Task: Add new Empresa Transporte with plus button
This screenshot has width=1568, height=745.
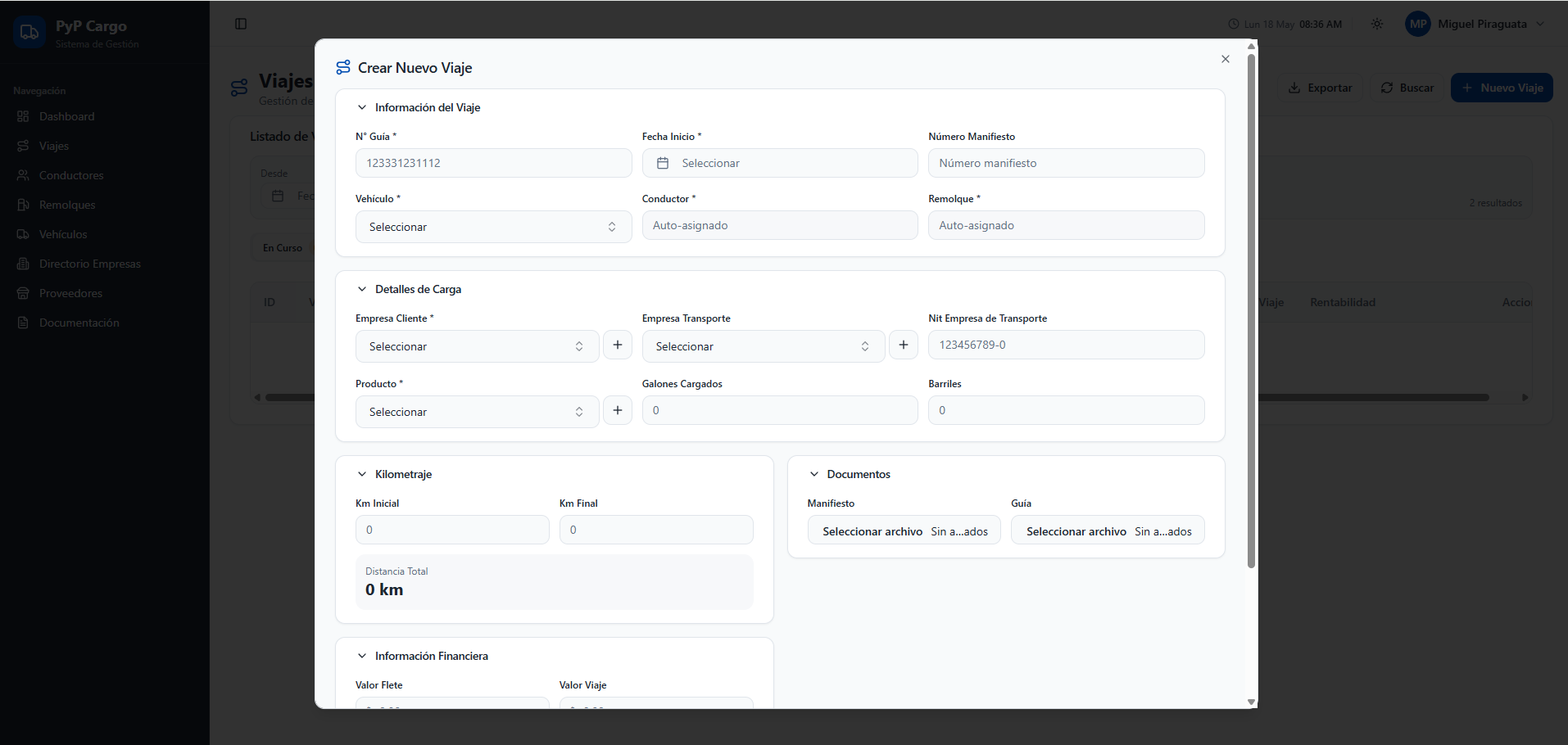Action: (x=904, y=345)
